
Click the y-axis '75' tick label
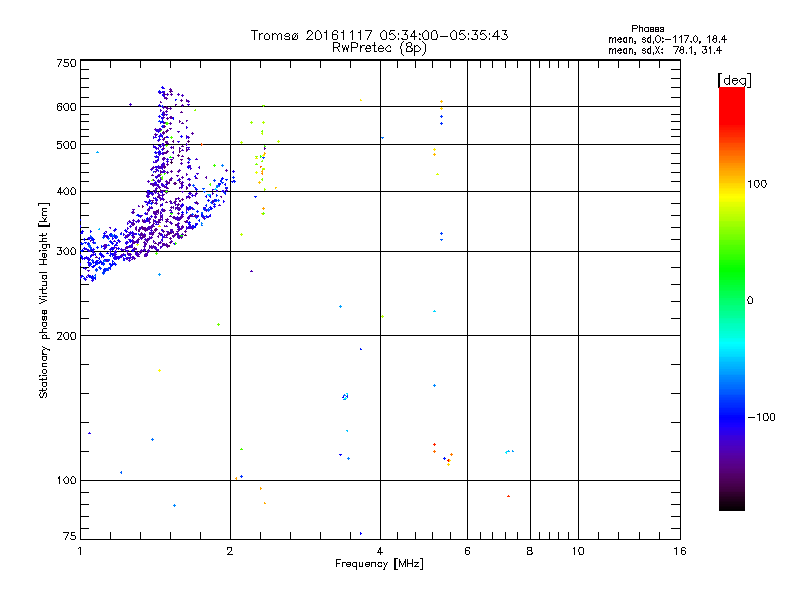(x=70, y=536)
